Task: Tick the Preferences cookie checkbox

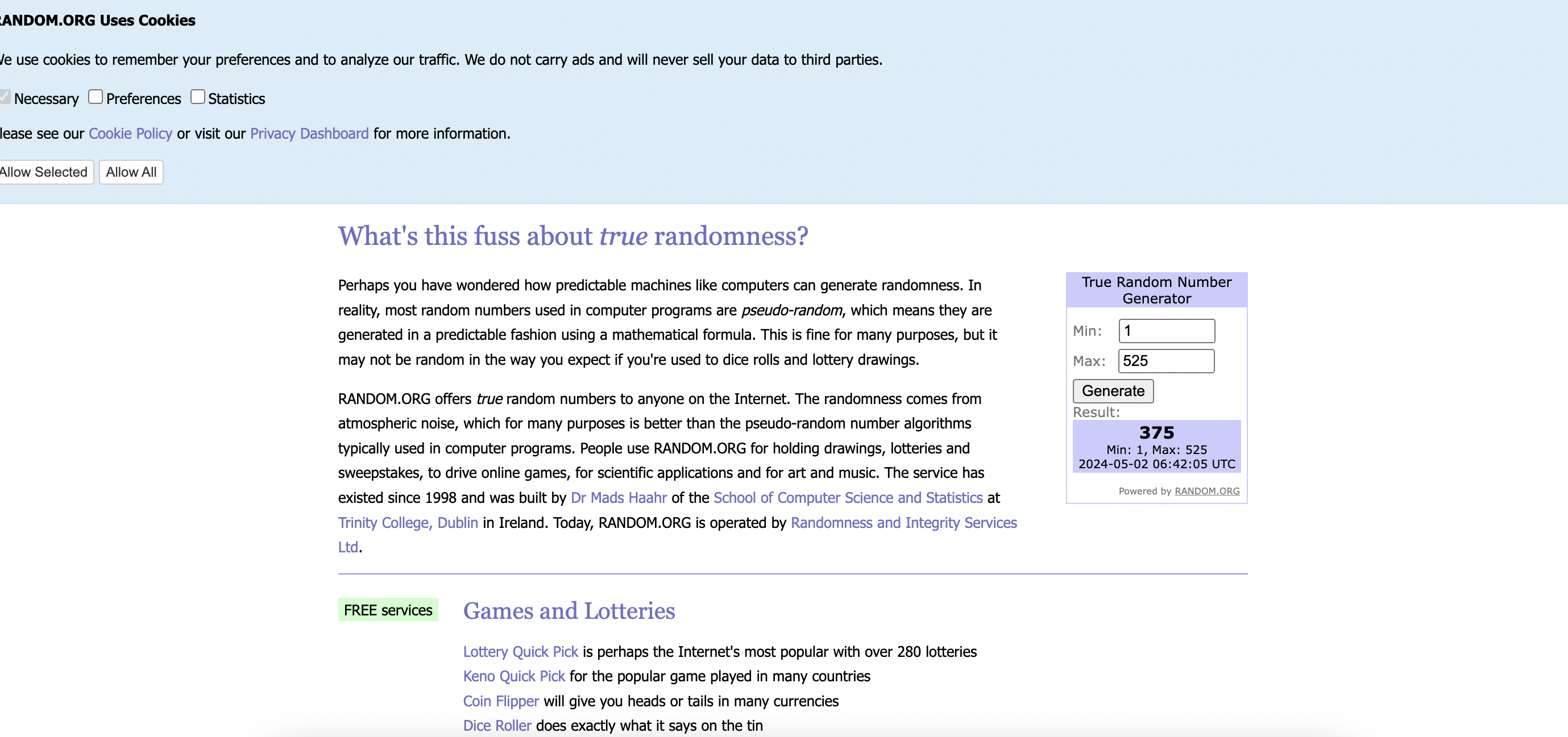Action: tap(96, 97)
